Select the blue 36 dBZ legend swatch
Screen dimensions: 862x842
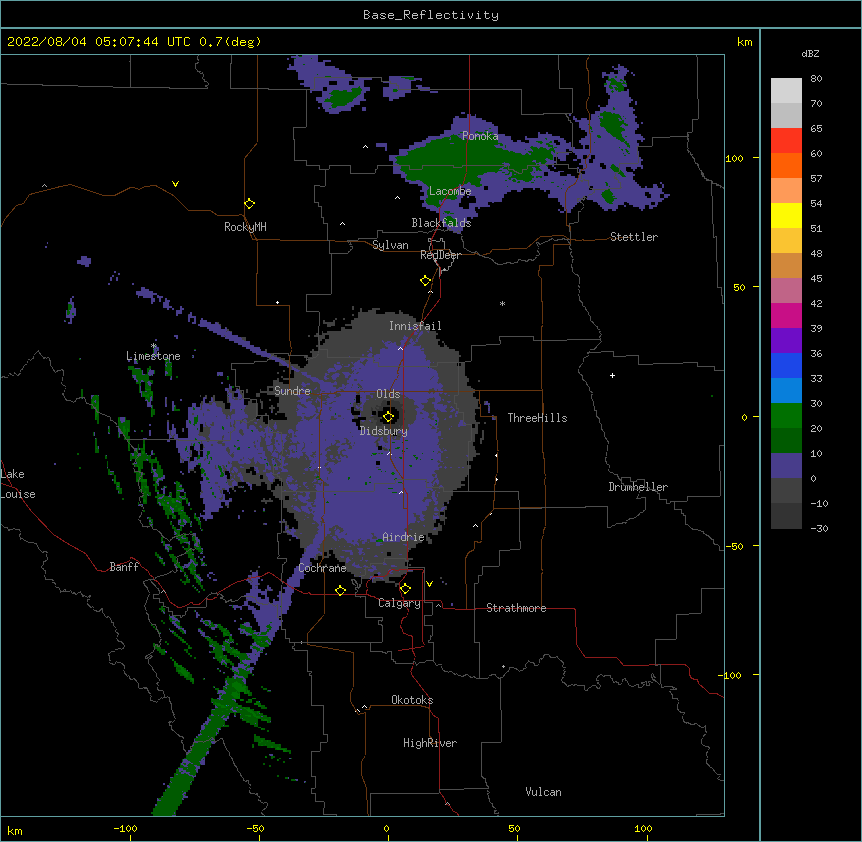[786, 365]
